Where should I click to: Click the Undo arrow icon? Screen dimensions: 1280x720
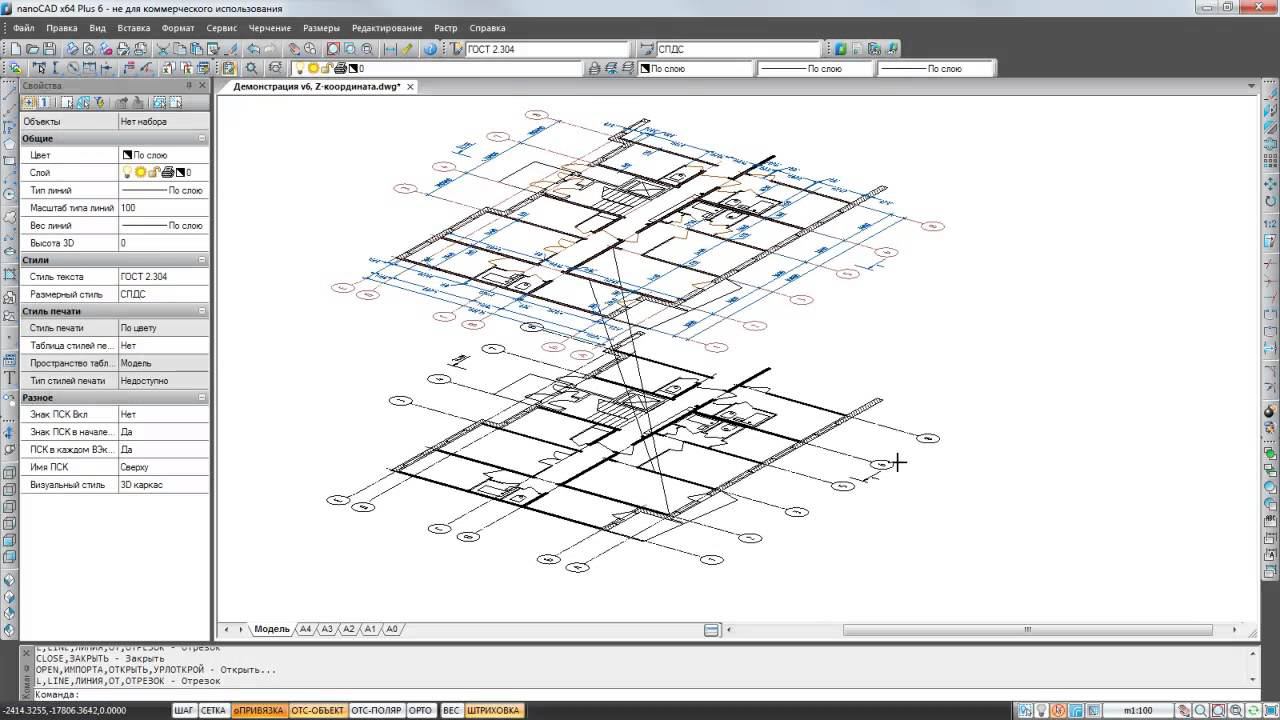click(253, 49)
